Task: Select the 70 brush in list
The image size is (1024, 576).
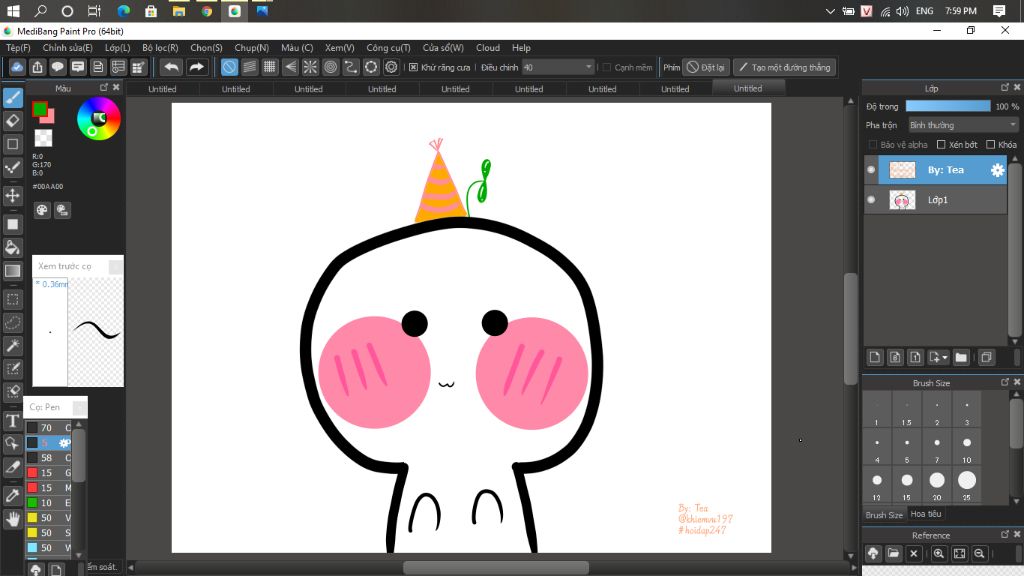Action: 48,428
